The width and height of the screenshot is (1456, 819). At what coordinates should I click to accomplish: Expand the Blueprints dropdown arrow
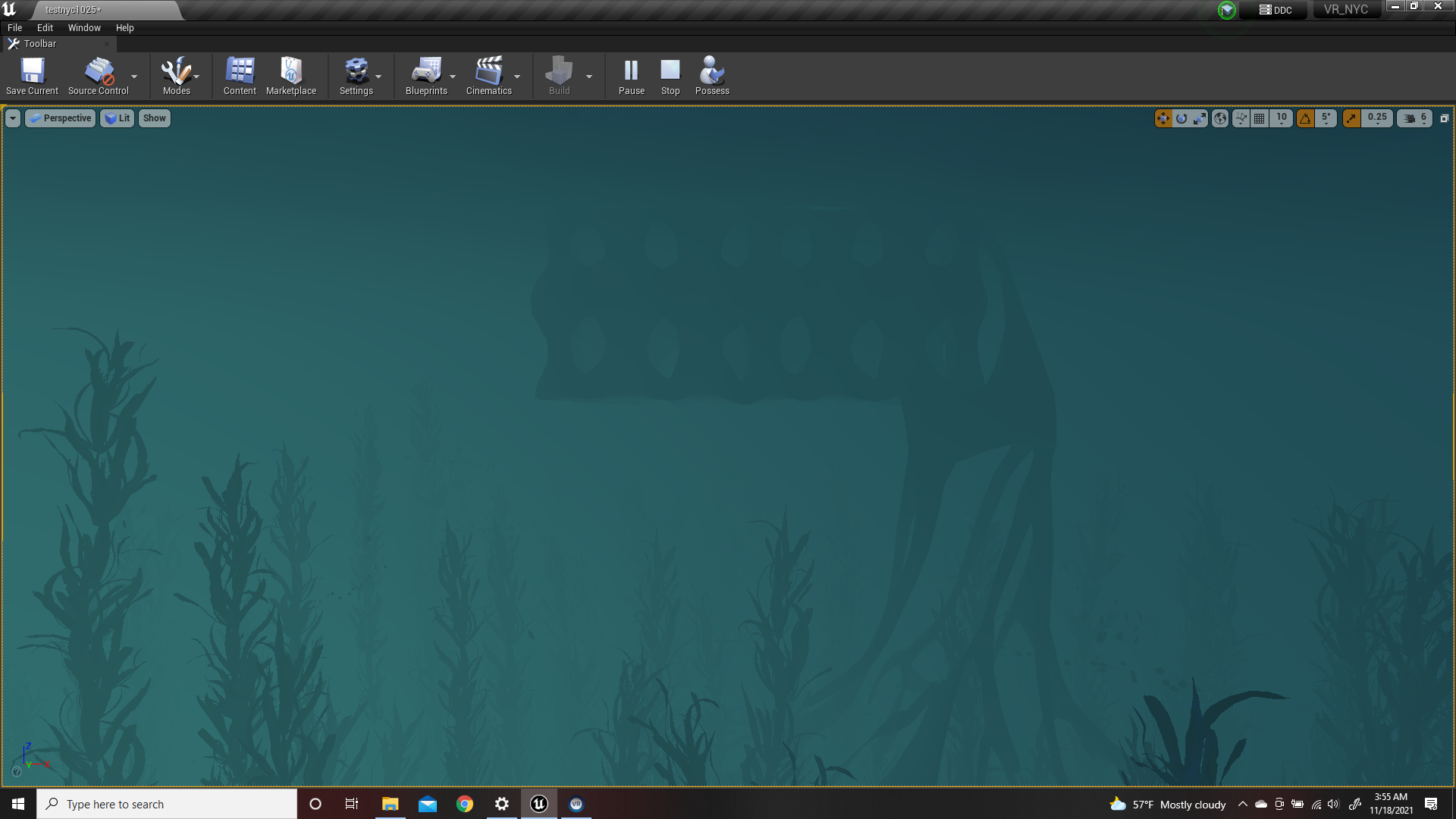[453, 76]
